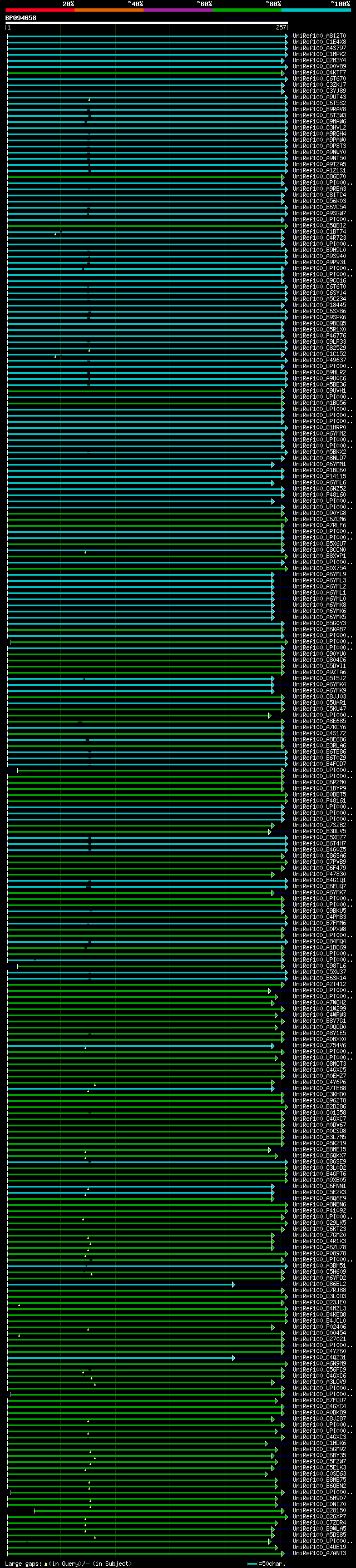Select label UniRef100_B8MB75
This screenshot has width=356, height=1568.
click(x=319, y=1480)
